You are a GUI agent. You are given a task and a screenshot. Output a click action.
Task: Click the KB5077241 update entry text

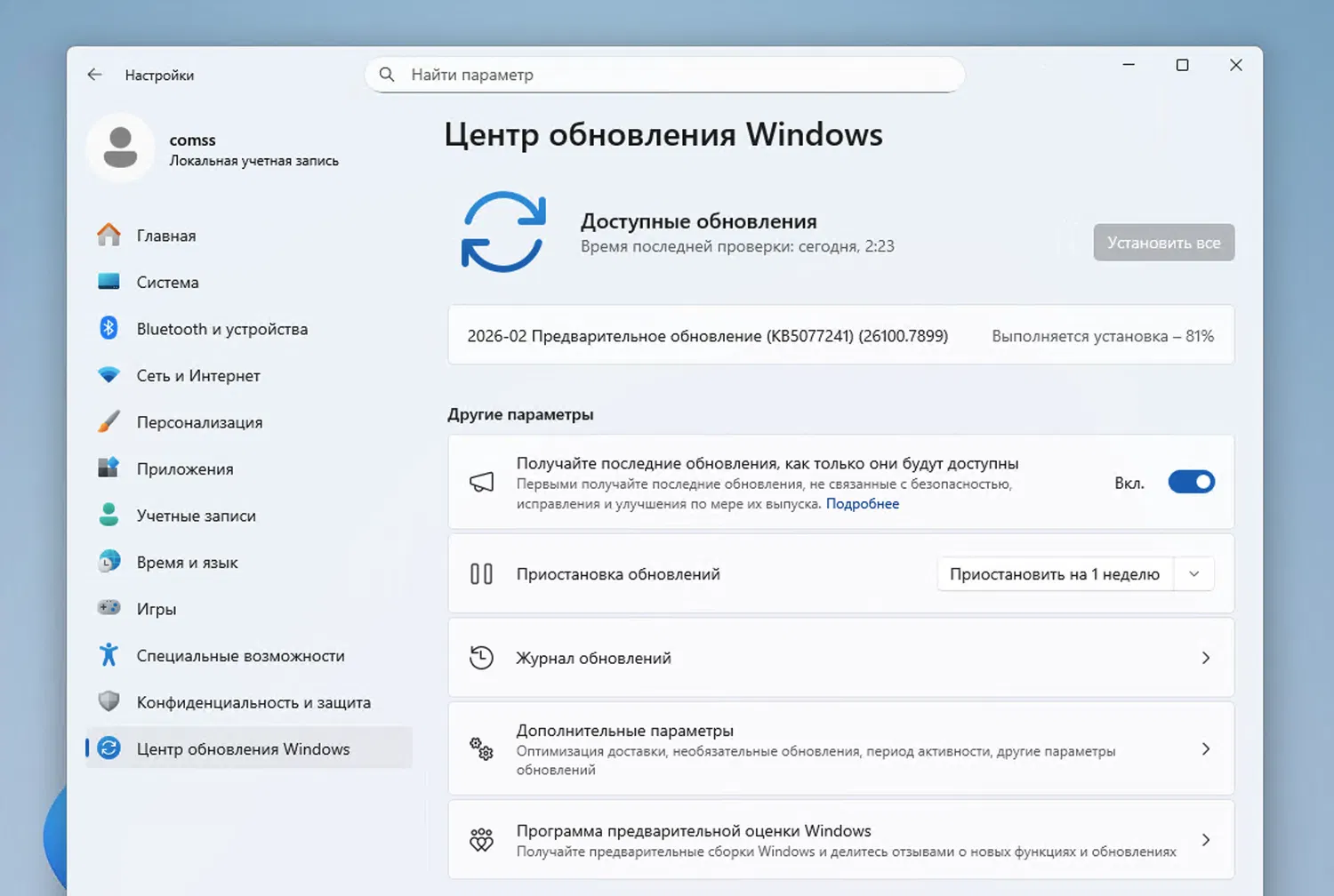coord(708,336)
